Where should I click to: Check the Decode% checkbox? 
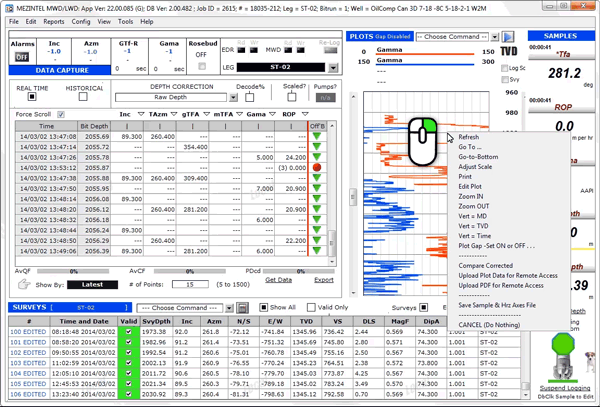(x=249, y=97)
